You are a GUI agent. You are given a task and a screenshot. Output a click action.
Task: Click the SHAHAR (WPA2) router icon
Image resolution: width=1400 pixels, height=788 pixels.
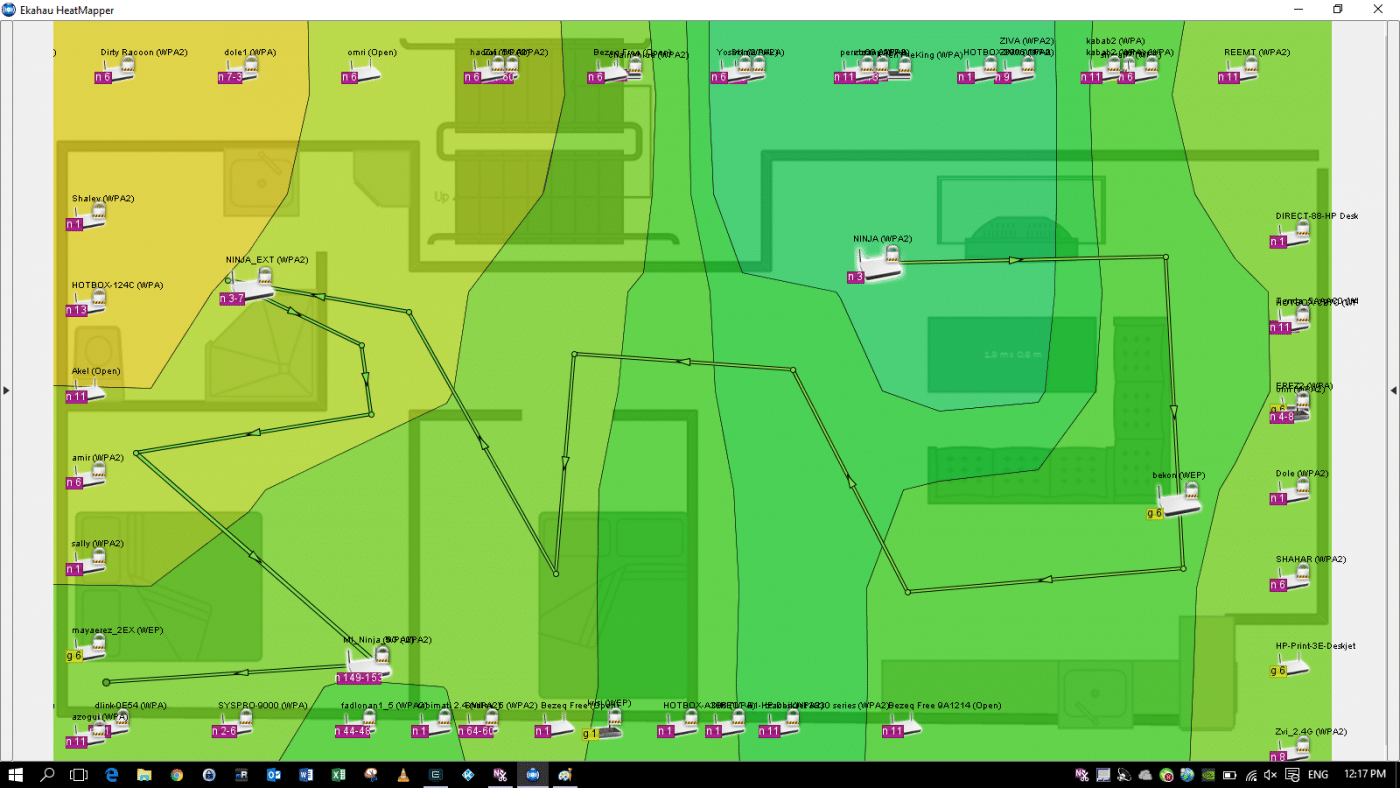pos(1295,579)
